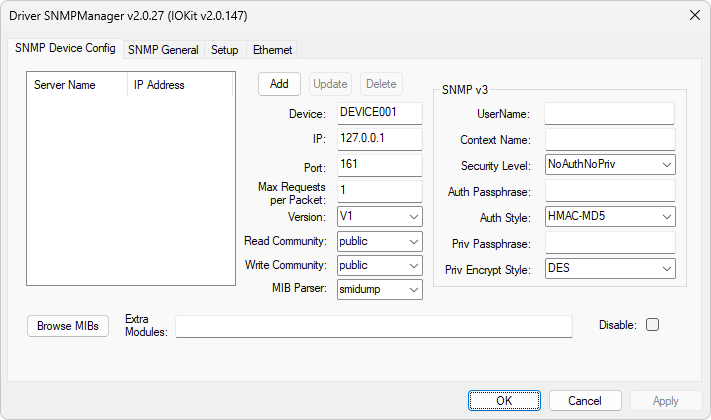Click the Server Name column header
The image size is (711, 420).
click(x=78, y=85)
